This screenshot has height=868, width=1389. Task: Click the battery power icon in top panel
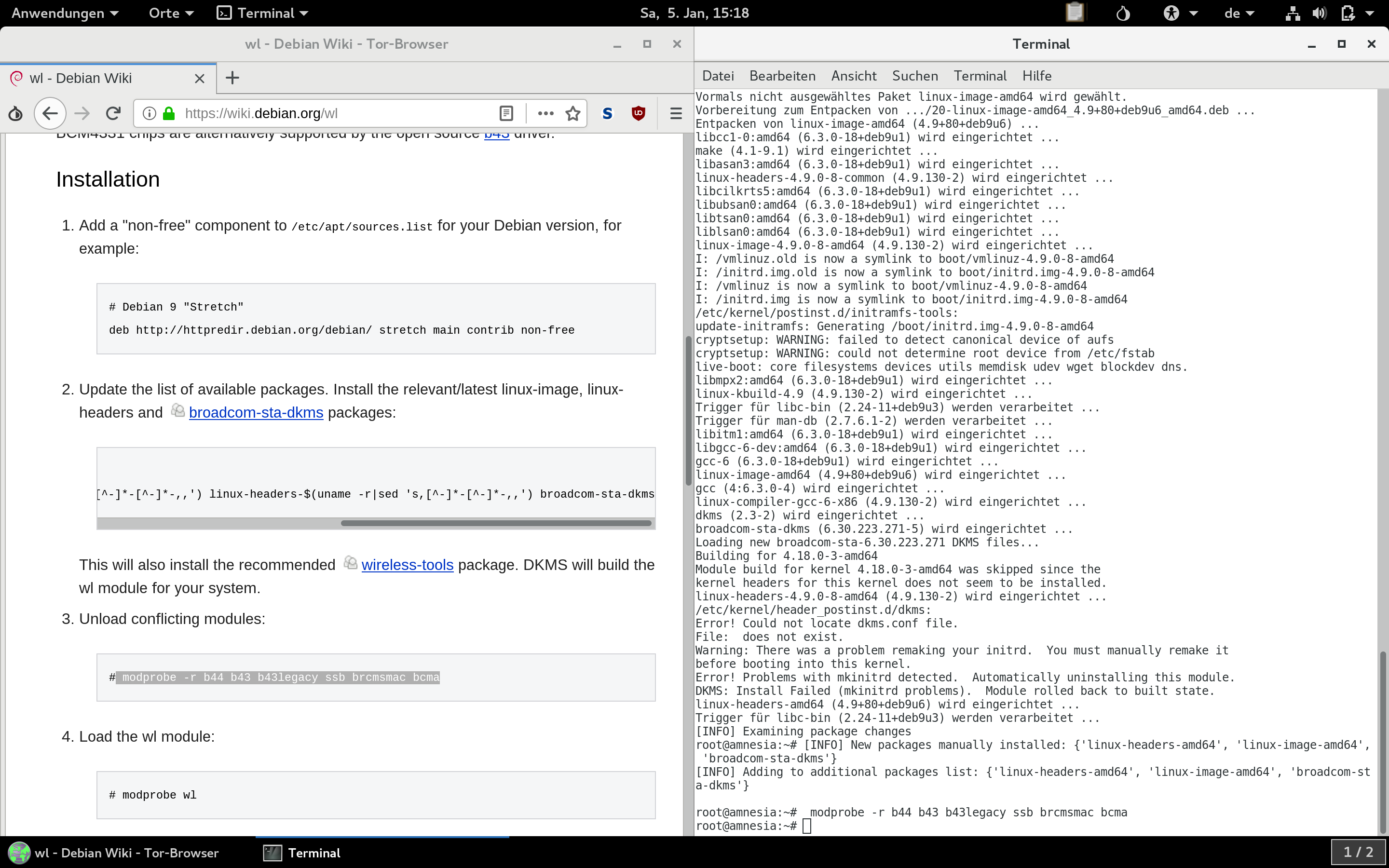1348,13
